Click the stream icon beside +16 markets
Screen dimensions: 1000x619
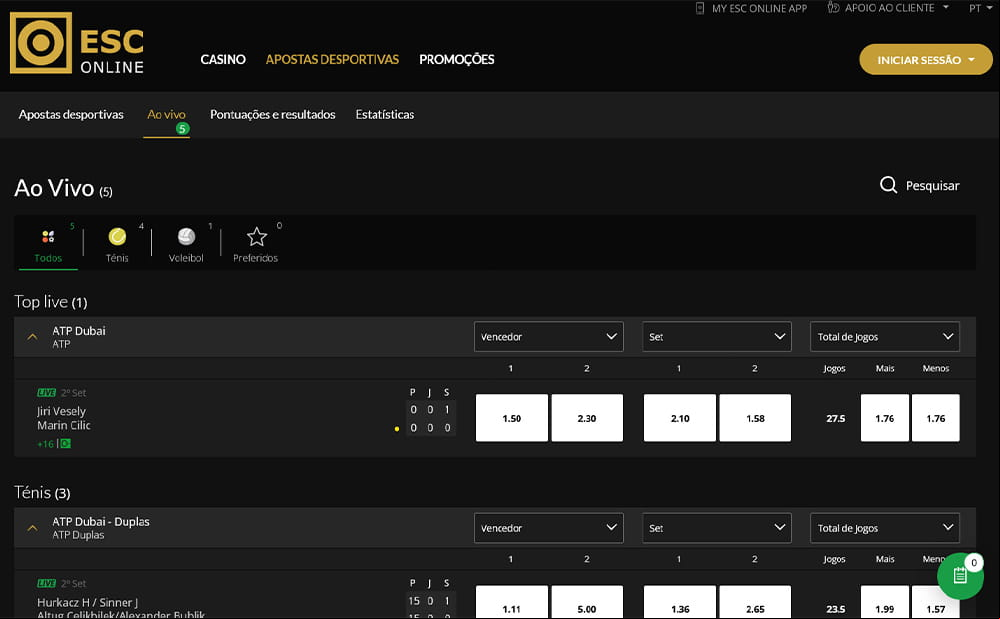[65, 444]
